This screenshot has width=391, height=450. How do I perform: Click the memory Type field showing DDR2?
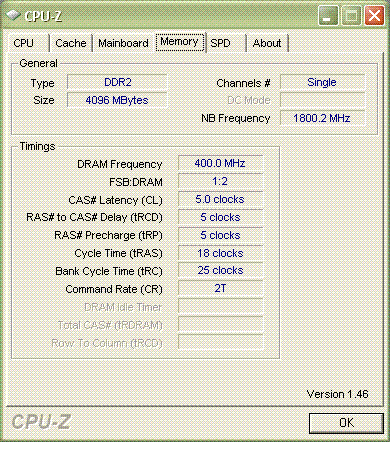click(x=117, y=82)
